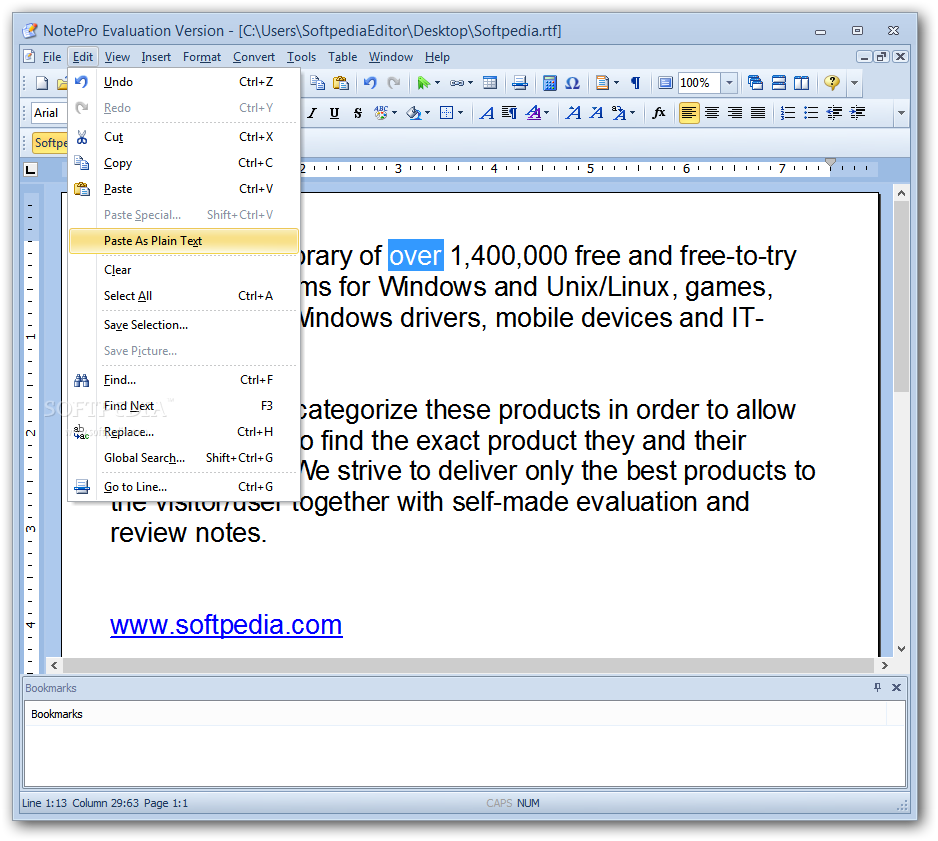938x841 pixels.
Task: Click the horizontal scrollbar right arrow
Action: point(885,665)
